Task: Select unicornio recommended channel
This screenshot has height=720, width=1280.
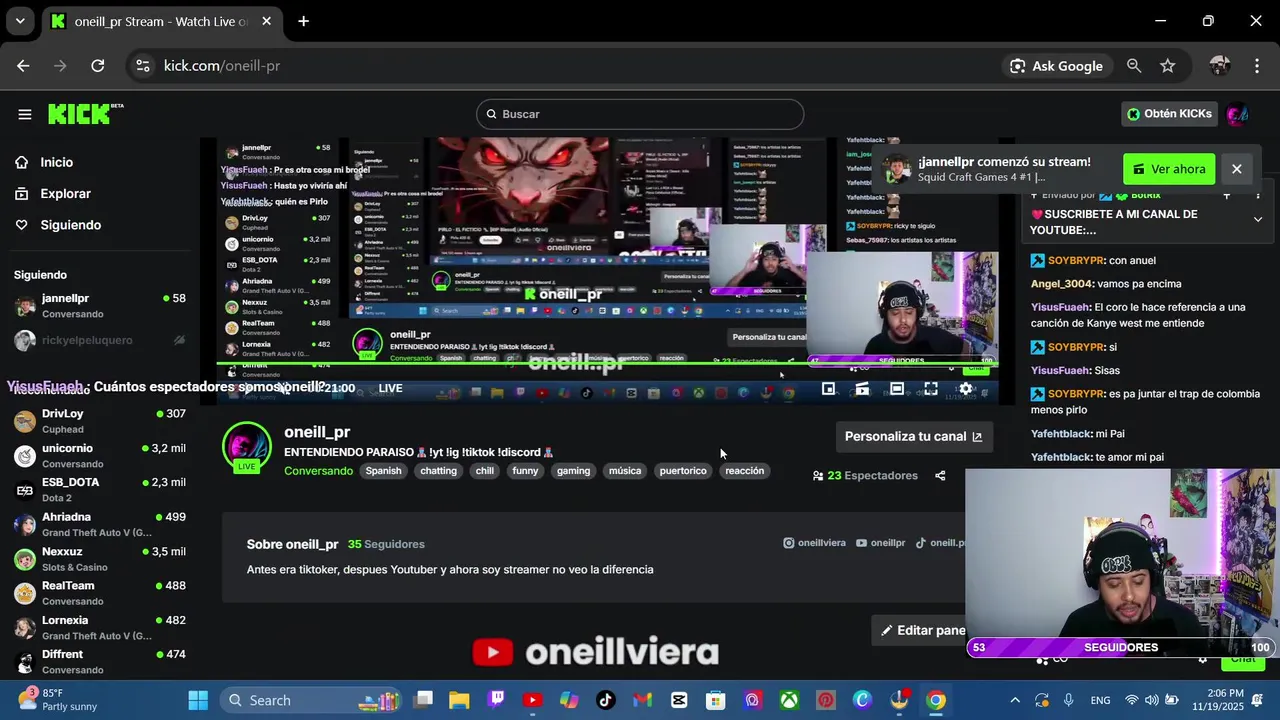Action: 100,455
